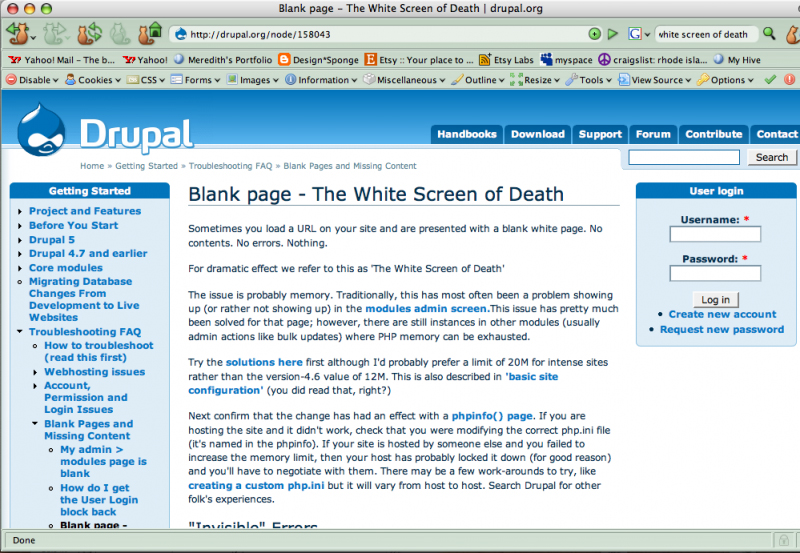The width and height of the screenshot is (800, 553).
Task: Open the Contribute tab
Action: click(714, 134)
